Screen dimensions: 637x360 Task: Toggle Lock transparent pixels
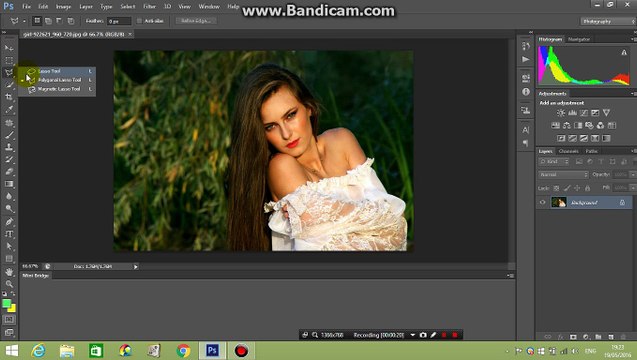(x=556, y=188)
